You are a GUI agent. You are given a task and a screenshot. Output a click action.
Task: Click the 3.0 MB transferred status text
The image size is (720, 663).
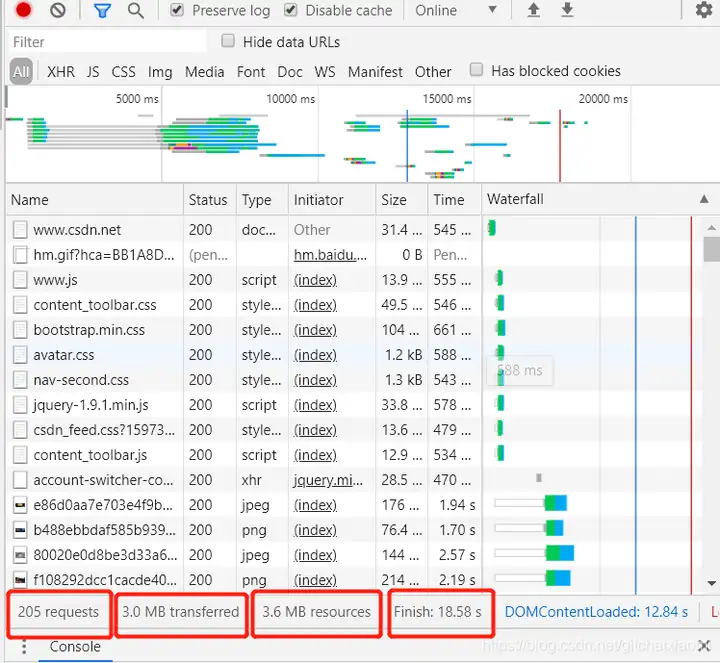(180, 612)
